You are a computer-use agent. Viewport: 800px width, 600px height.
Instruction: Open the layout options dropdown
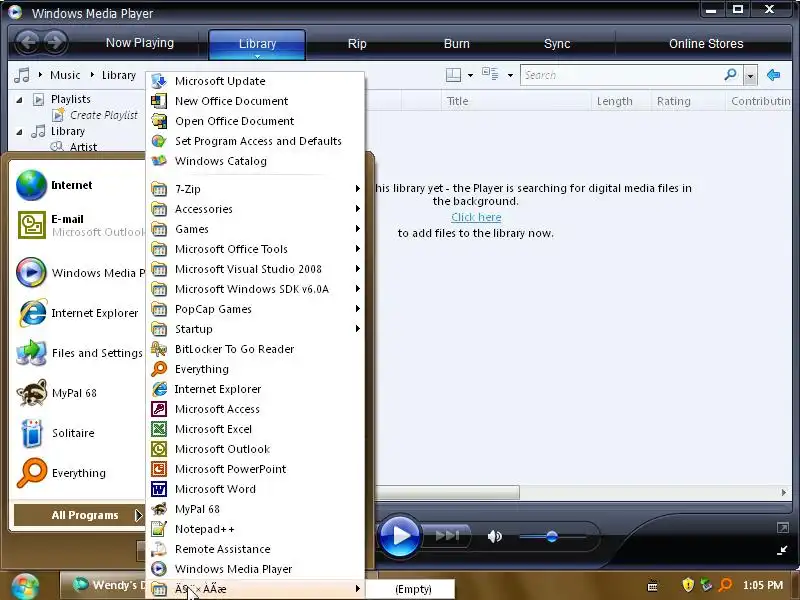click(470, 76)
